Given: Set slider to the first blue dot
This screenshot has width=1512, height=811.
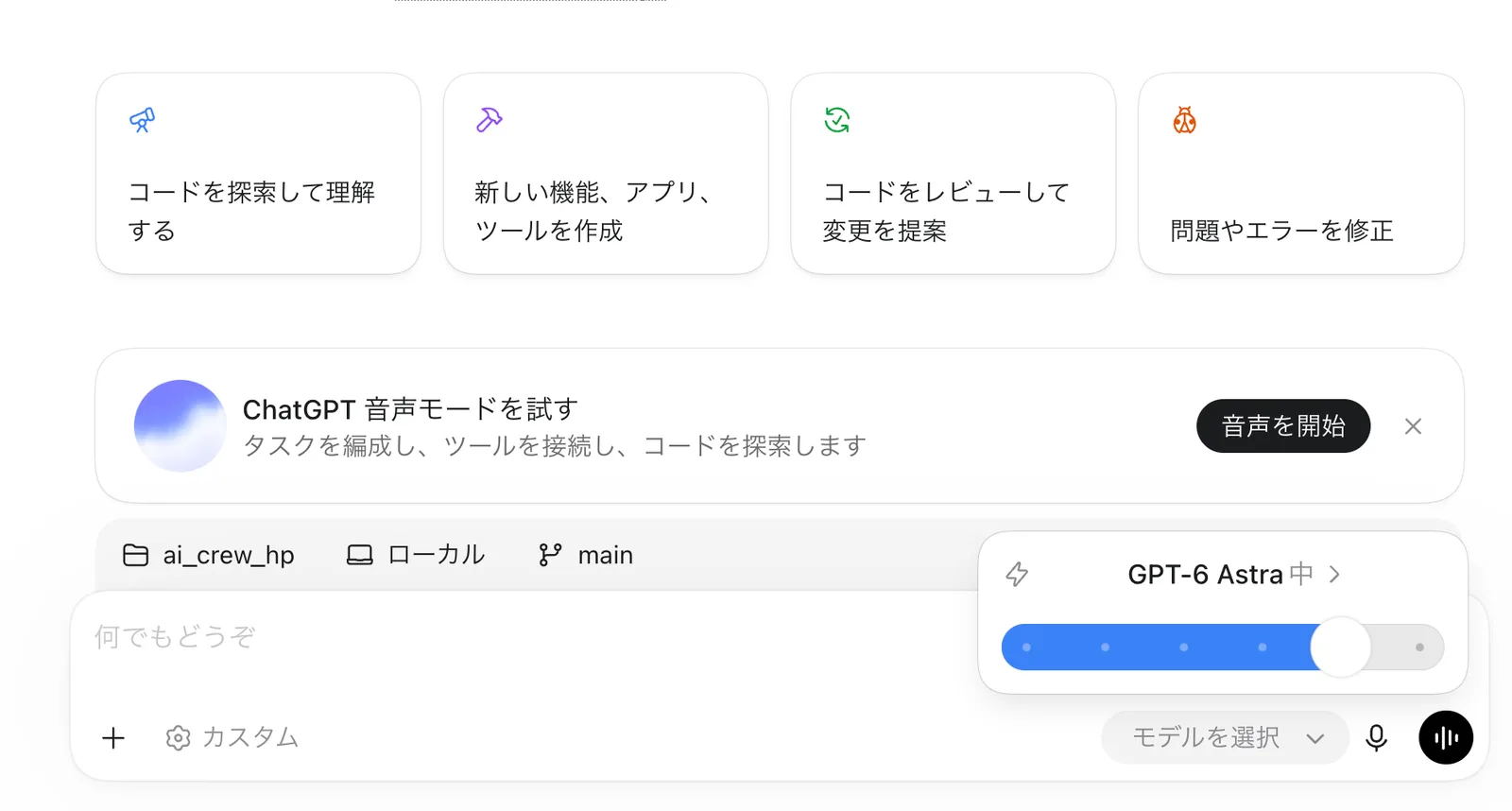Looking at the screenshot, I should pyautogui.click(x=1026, y=647).
